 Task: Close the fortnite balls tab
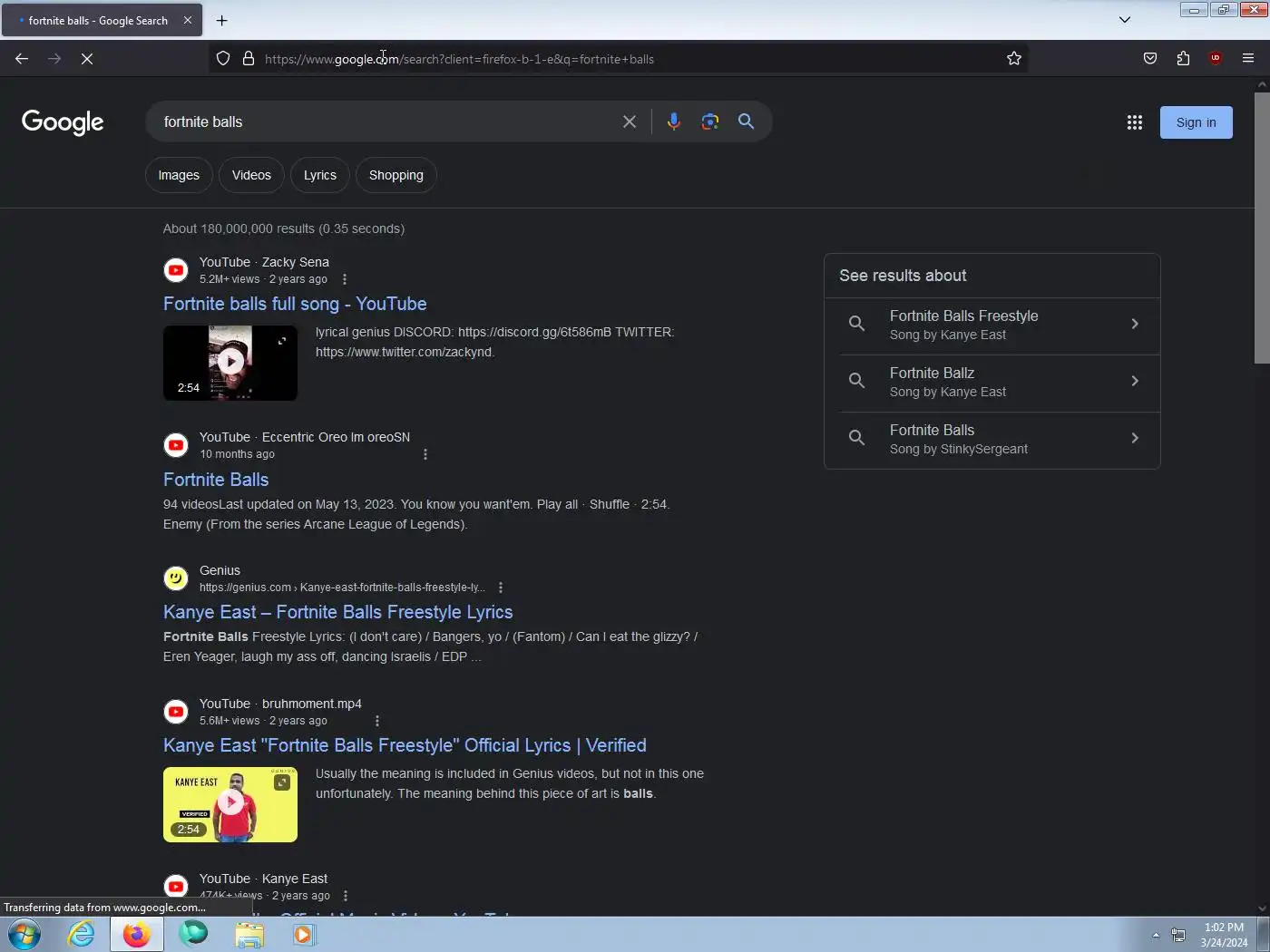click(x=188, y=20)
